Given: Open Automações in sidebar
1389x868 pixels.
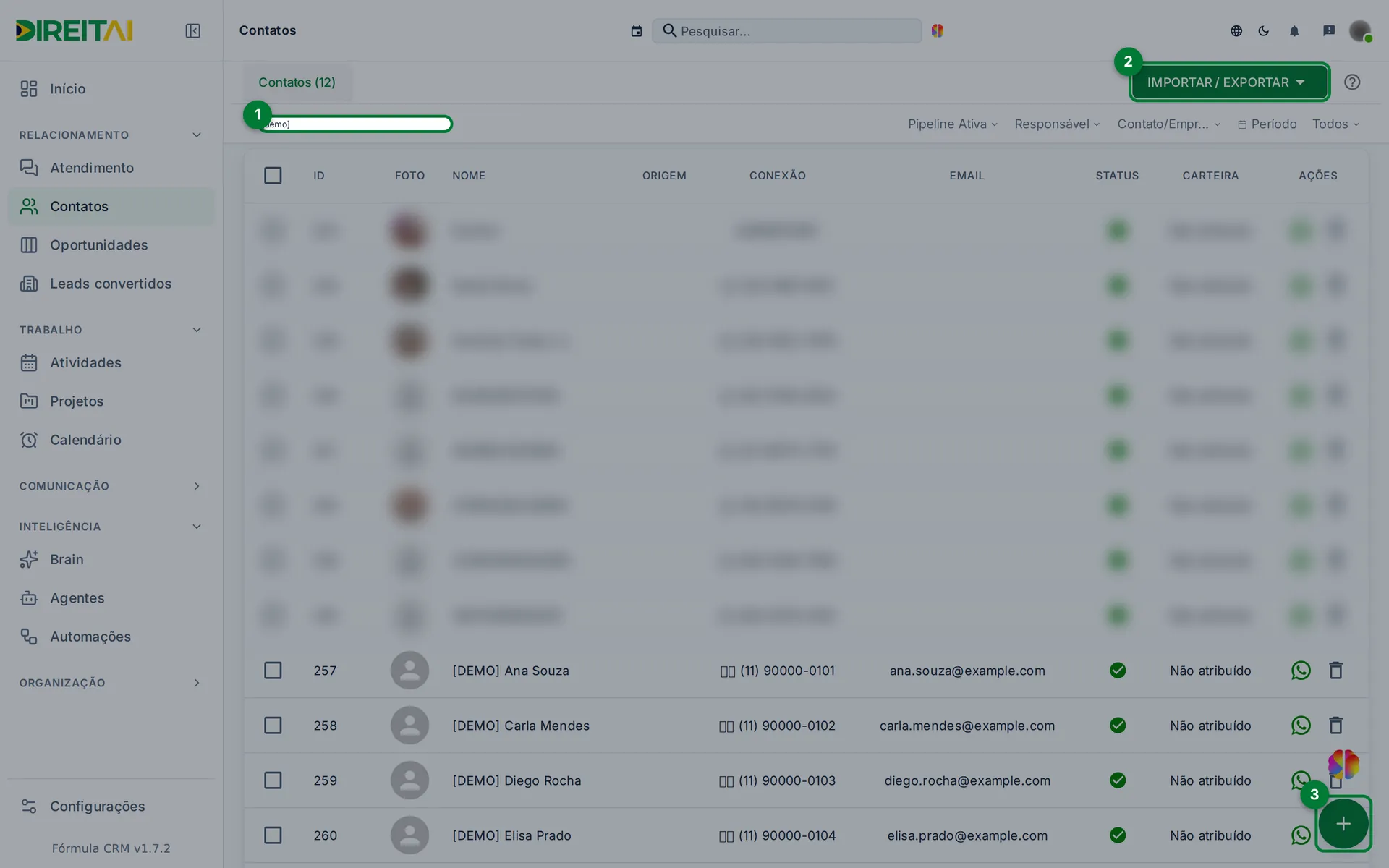Looking at the screenshot, I should (111, 637).
